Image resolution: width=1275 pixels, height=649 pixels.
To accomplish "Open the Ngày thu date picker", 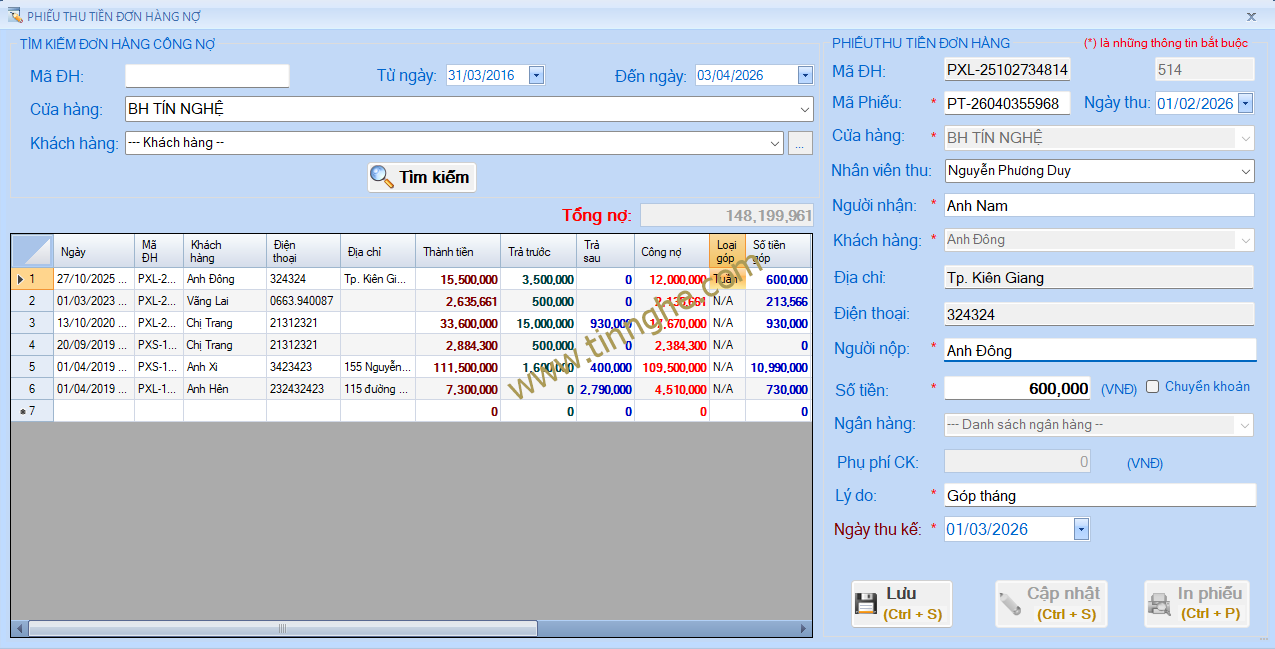I will [1245, 103].
